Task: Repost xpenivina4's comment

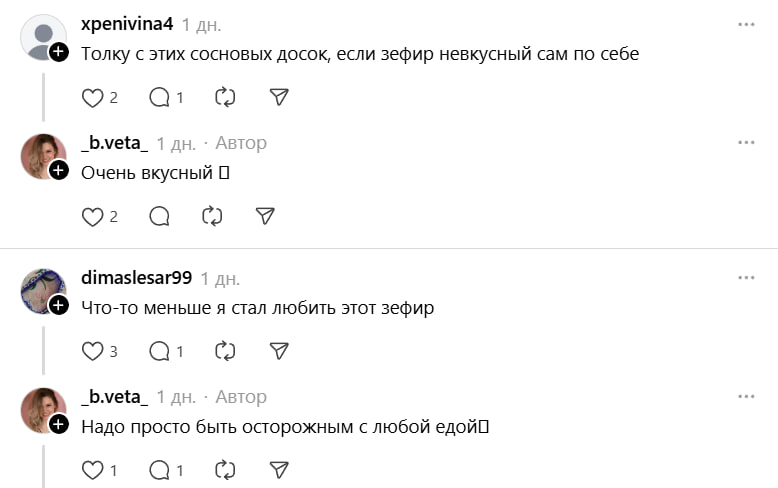Action: 225,97
